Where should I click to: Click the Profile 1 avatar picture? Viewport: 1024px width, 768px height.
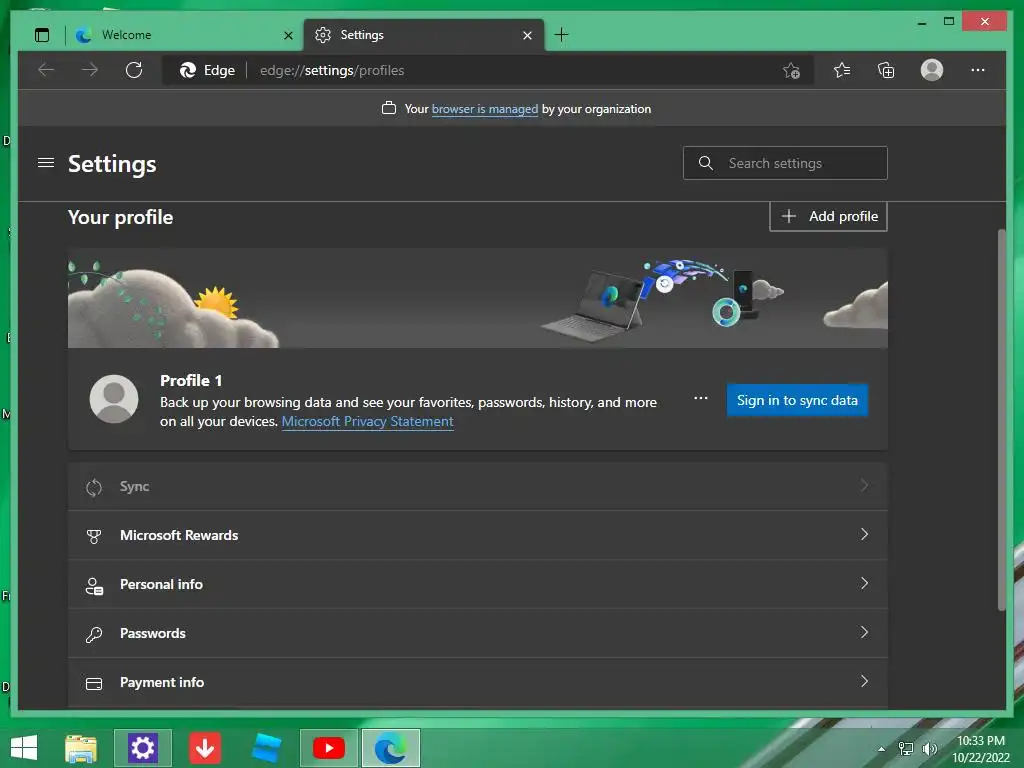(114, 399)
